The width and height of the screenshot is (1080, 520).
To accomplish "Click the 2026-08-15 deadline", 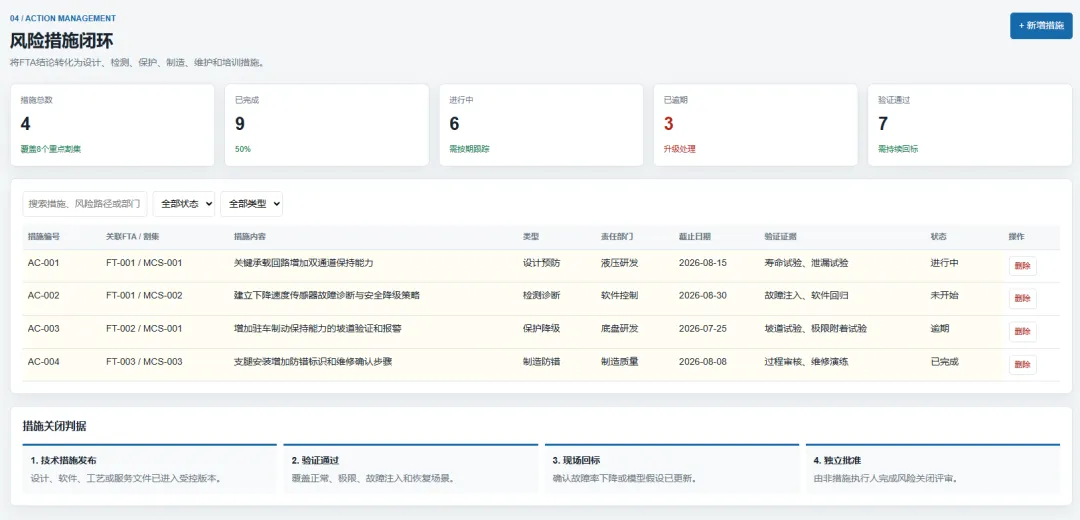I will pyautogui.click(x=703, y=262).
